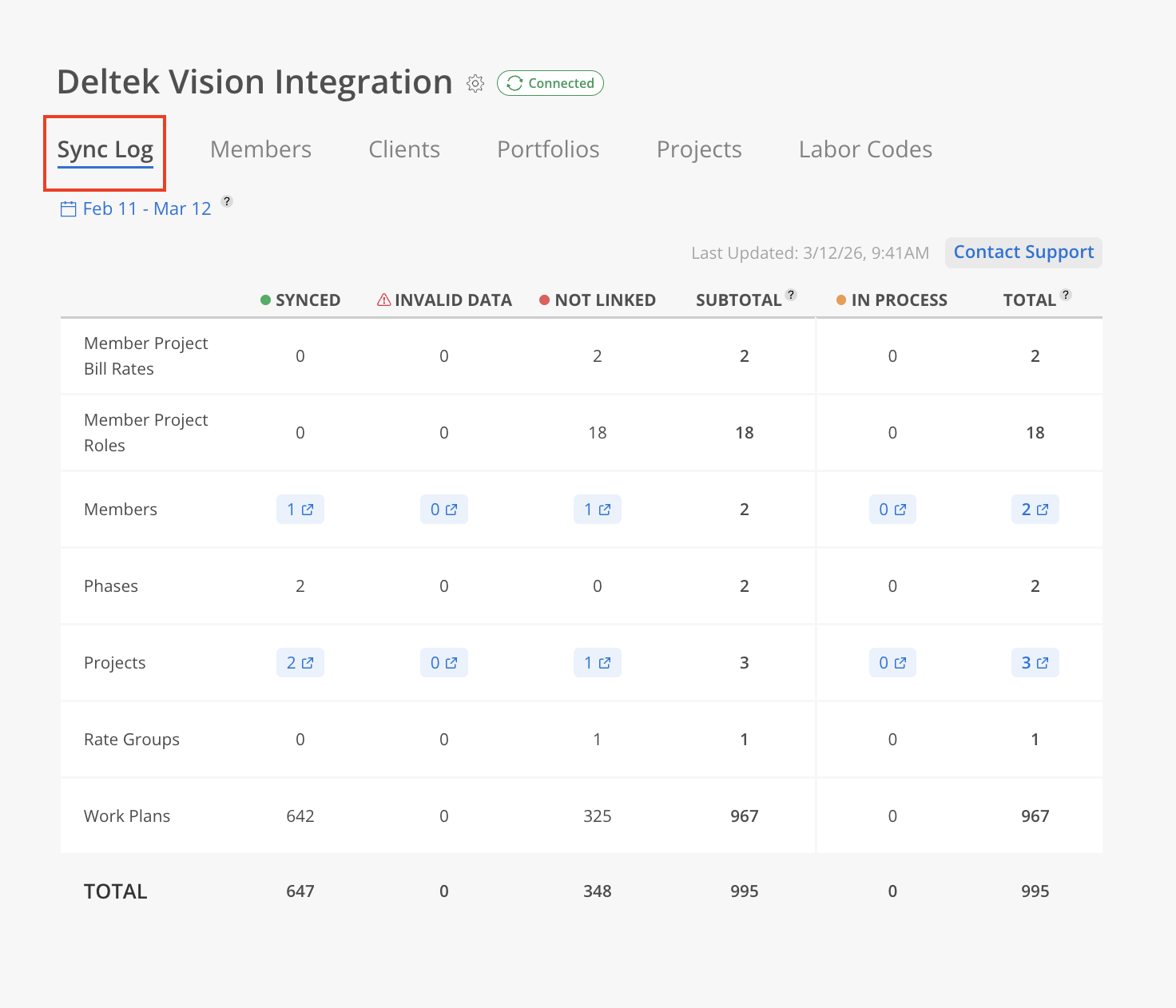
Task: Open in process Projects count link
Action: (x=892, y=663)
